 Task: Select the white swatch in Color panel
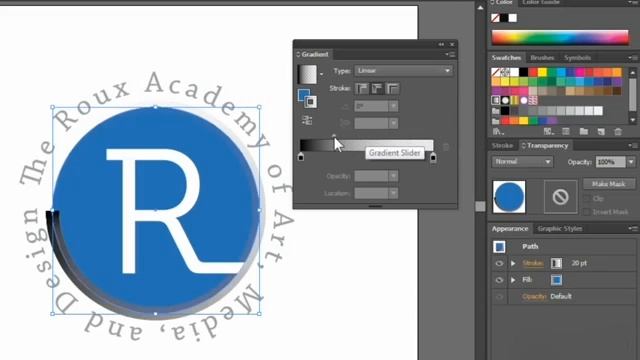pos(513,18)
